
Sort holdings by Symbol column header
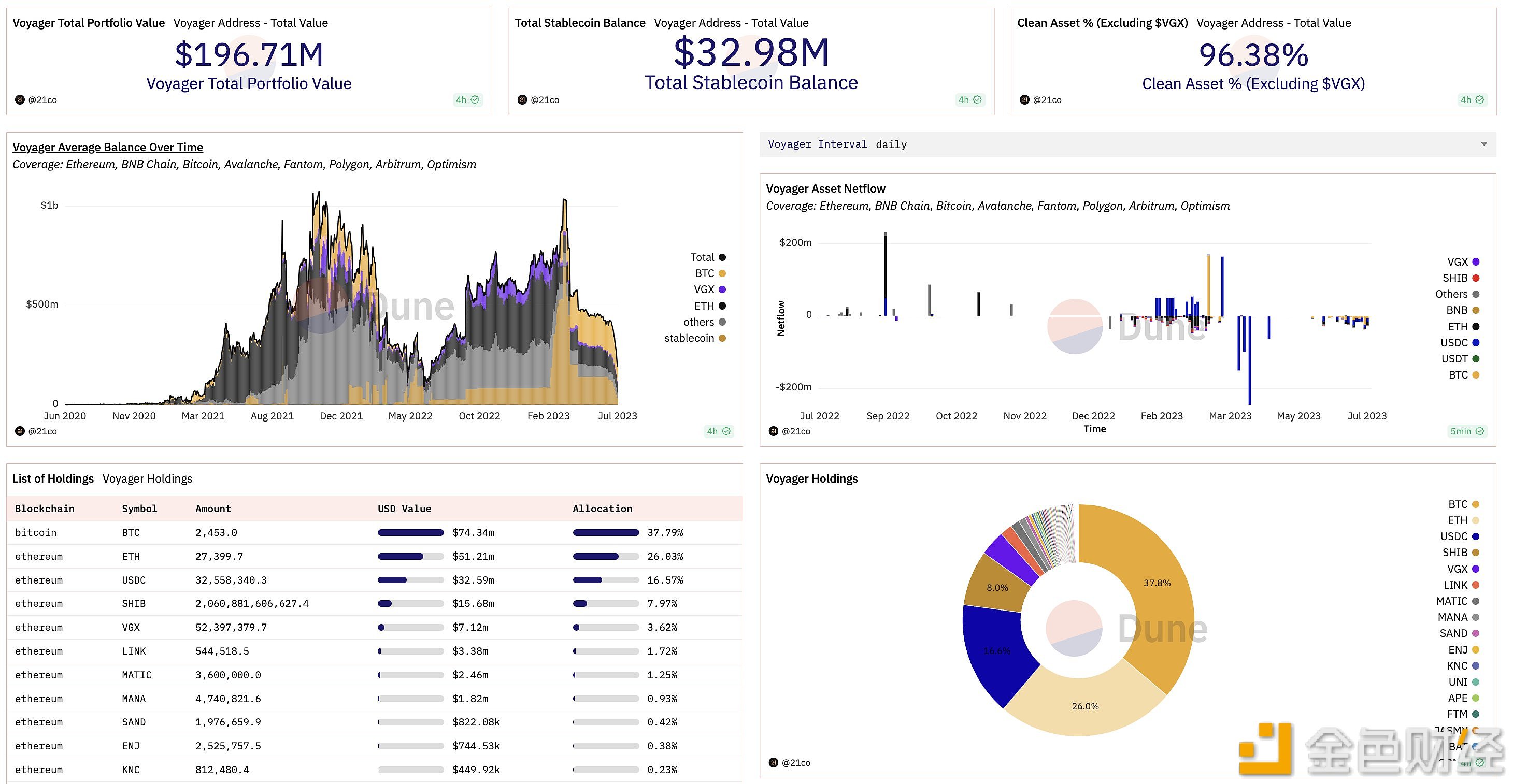pos(139,509)
